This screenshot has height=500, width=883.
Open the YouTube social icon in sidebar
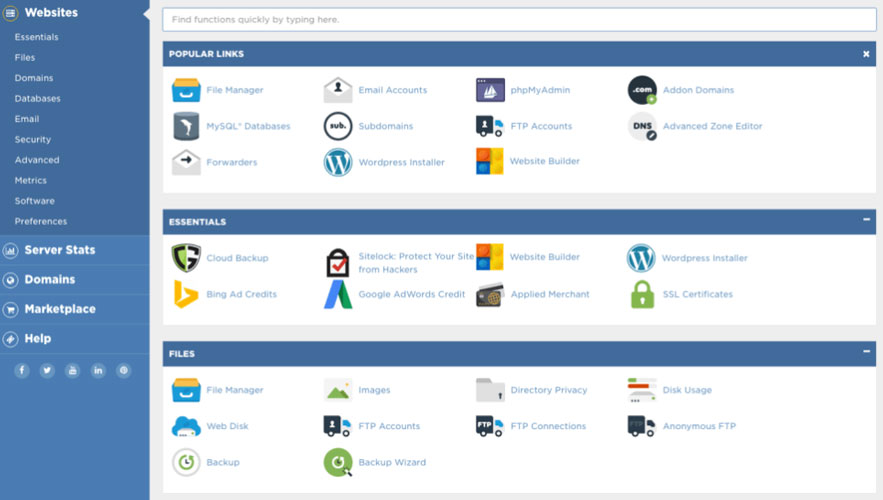coord(73,370)
